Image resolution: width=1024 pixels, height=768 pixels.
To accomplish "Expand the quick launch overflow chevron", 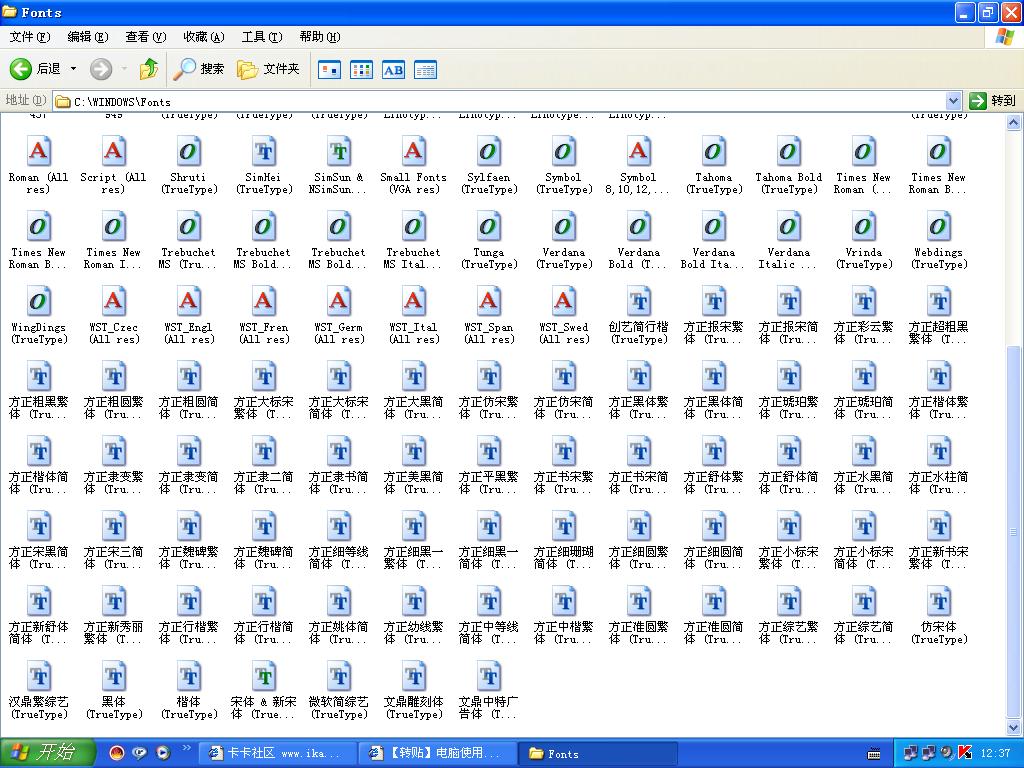I will click(186, 749).
